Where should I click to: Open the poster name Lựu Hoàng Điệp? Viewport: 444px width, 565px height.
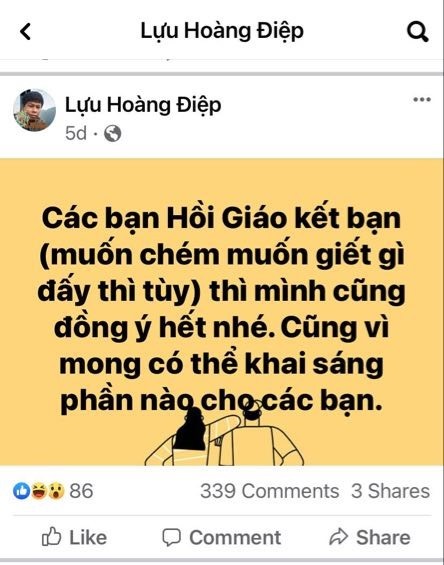point(143,105)
